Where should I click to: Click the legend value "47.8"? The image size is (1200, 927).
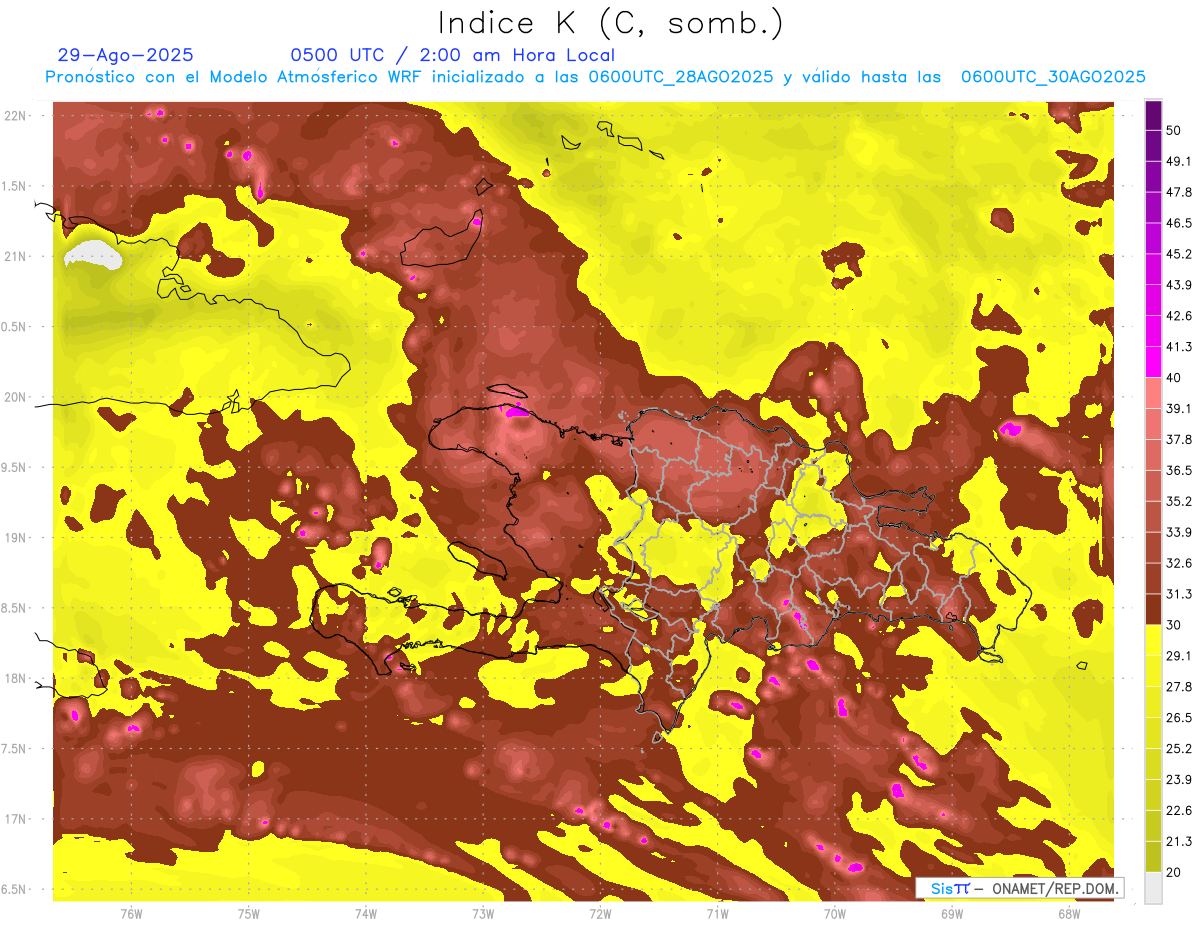coord(1179,192)
